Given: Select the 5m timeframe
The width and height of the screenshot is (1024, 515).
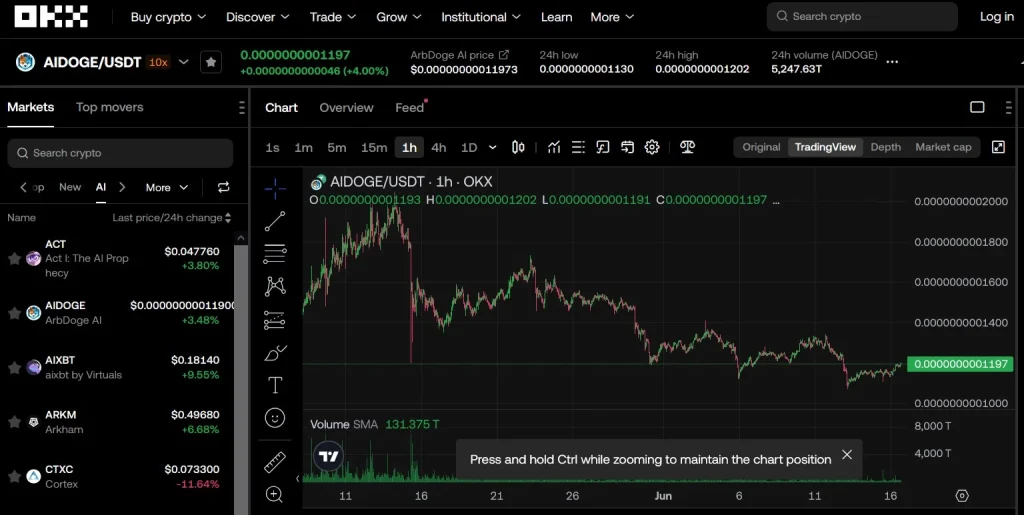Looking at the screenshot, I should pyautogui.click(x=336, y=148).
